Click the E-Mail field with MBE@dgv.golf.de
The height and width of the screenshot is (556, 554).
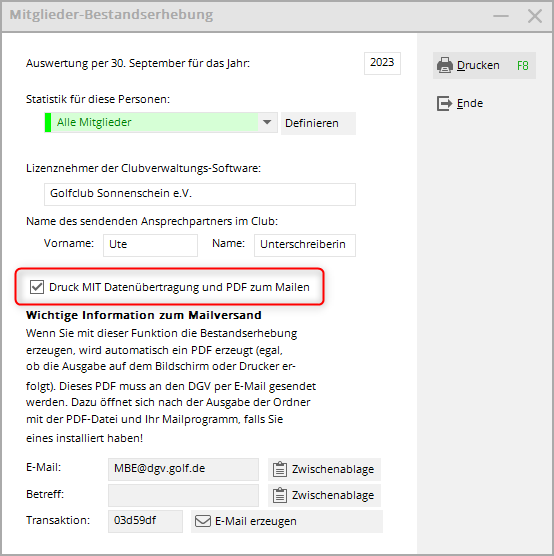click(x=183, y=469)
